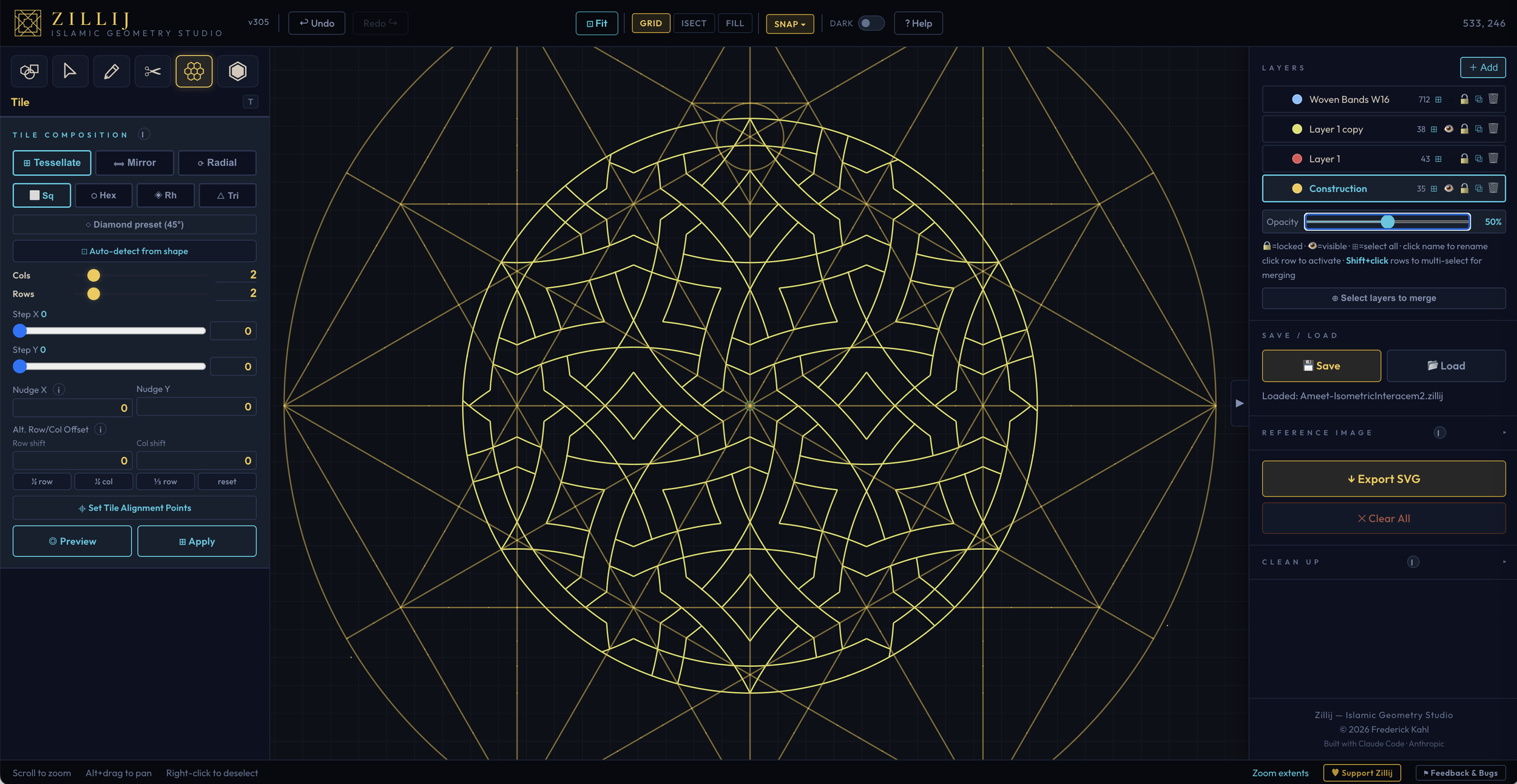Select the solid hexagon Fill tool
Screen dimensions: 1517x784
(237, 72)
